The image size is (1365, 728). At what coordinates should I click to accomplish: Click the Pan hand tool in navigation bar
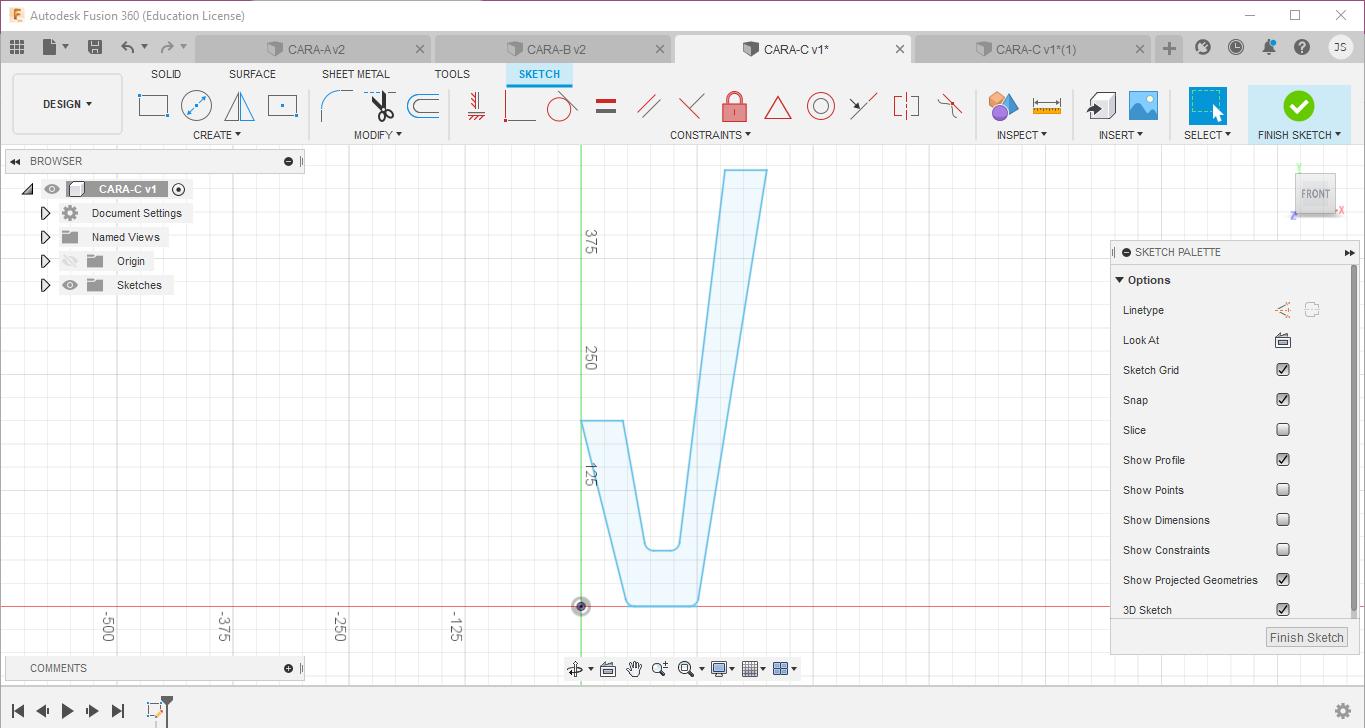634,669
